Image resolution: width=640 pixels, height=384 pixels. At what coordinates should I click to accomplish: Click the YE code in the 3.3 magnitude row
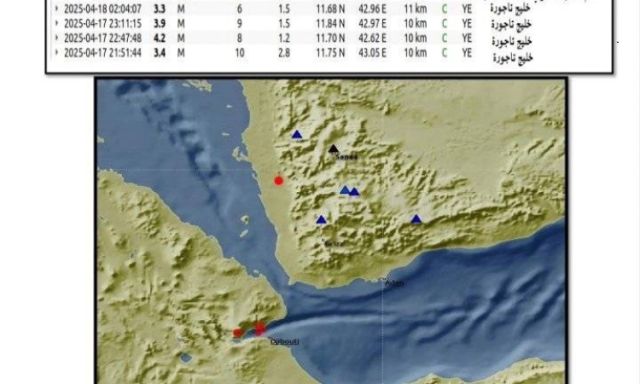[467, 9]
